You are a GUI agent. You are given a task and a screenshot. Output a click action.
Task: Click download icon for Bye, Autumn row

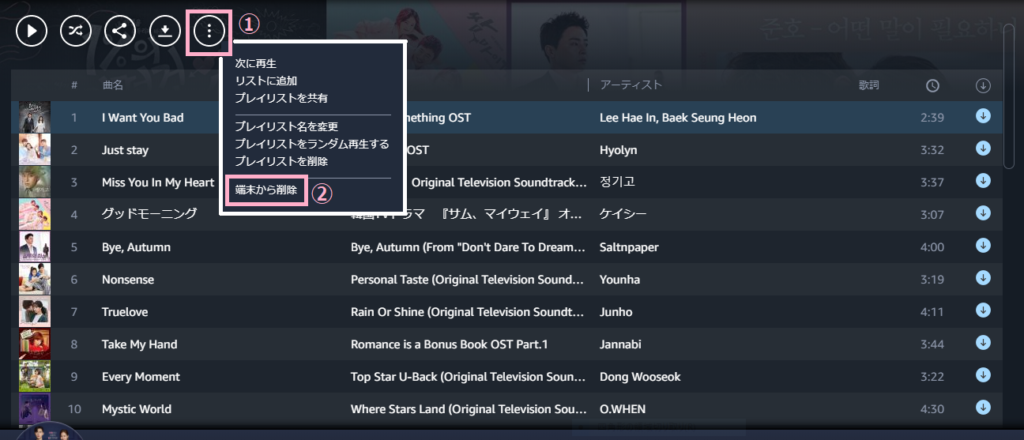983,245
